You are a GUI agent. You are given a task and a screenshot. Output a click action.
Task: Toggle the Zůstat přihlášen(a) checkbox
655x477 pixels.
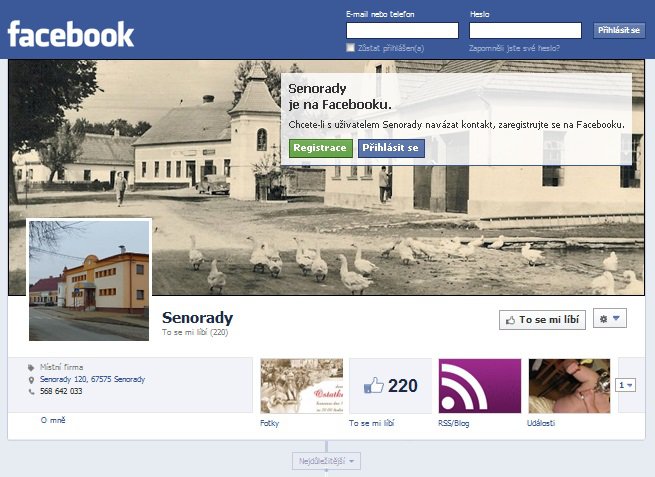(x=350, y=47)
